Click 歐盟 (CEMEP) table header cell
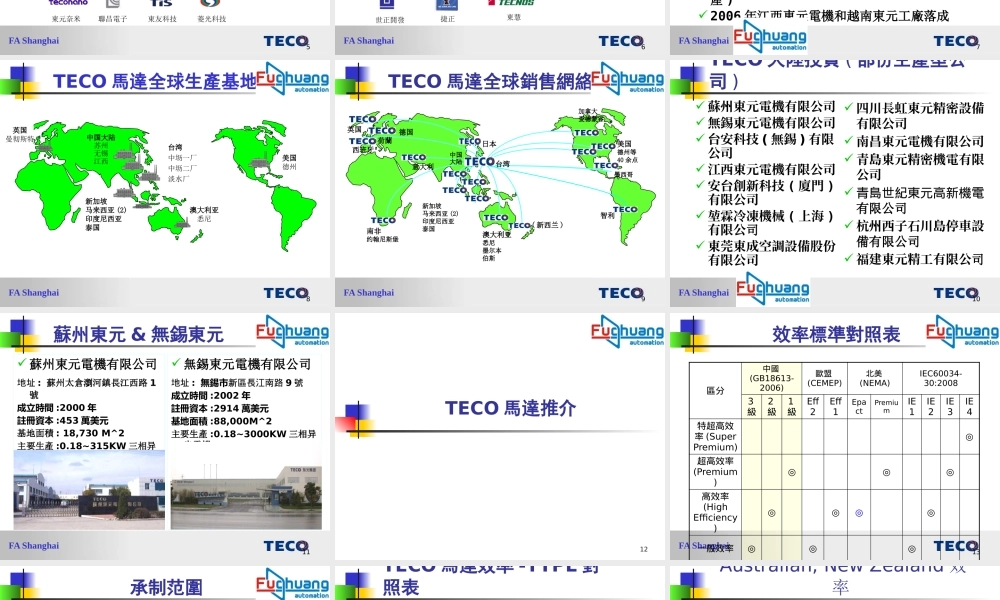Image resolution: width=1000 pixels, height=600 pixels. (x=824, y=379)
